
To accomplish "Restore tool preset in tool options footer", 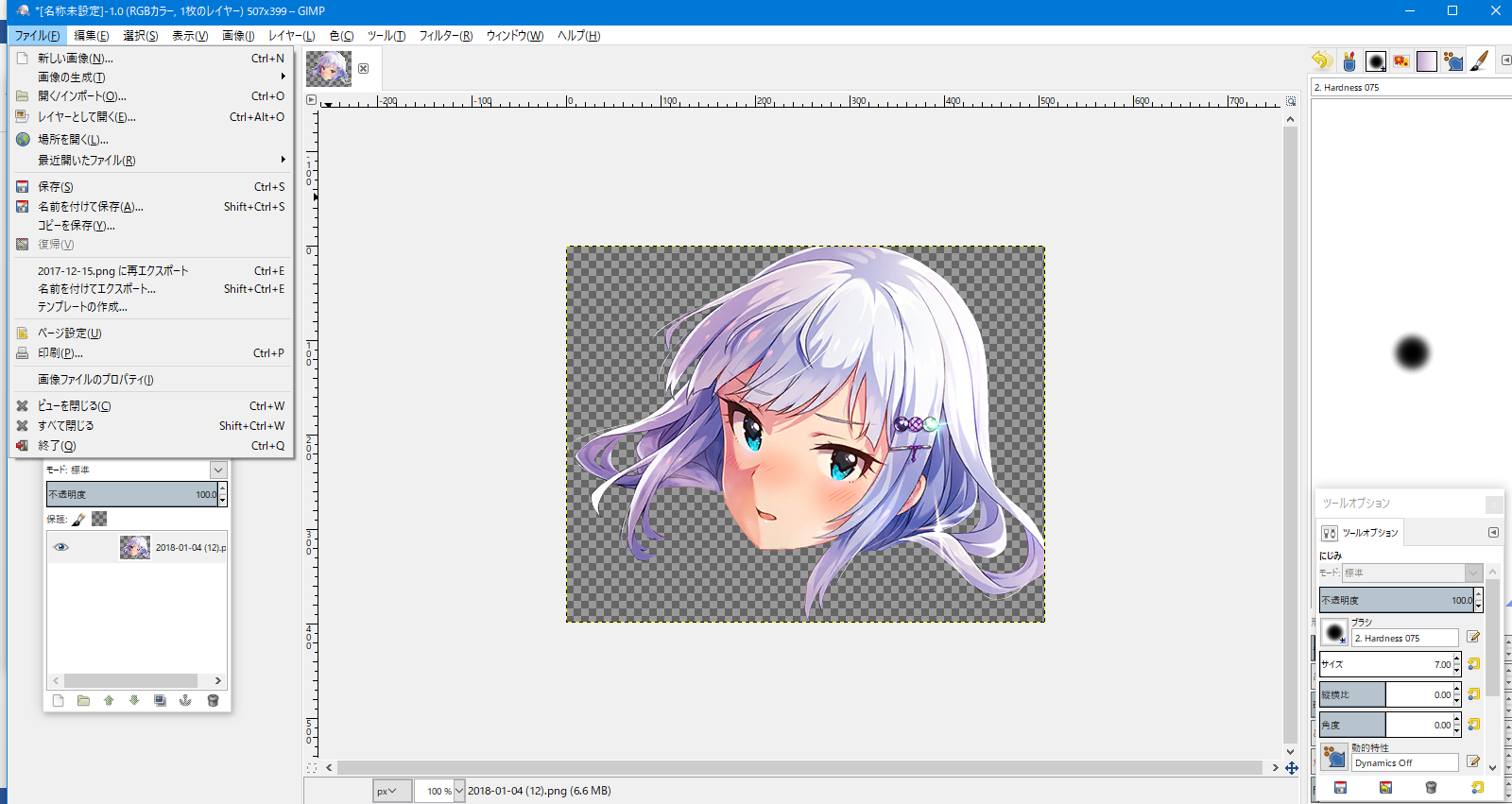I will [x=1385, y=787].
